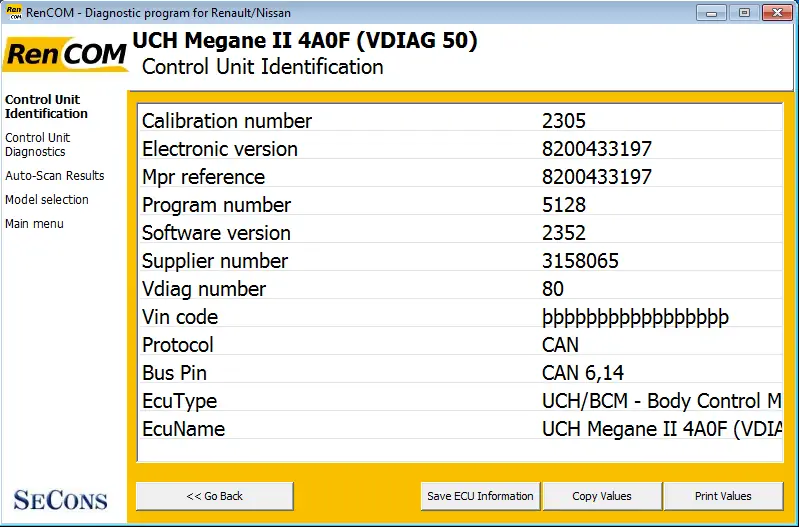Click the RenCOM yellow logo
Image resolution: width=799 pixels, height=527 pixels.
click(66, 55)
